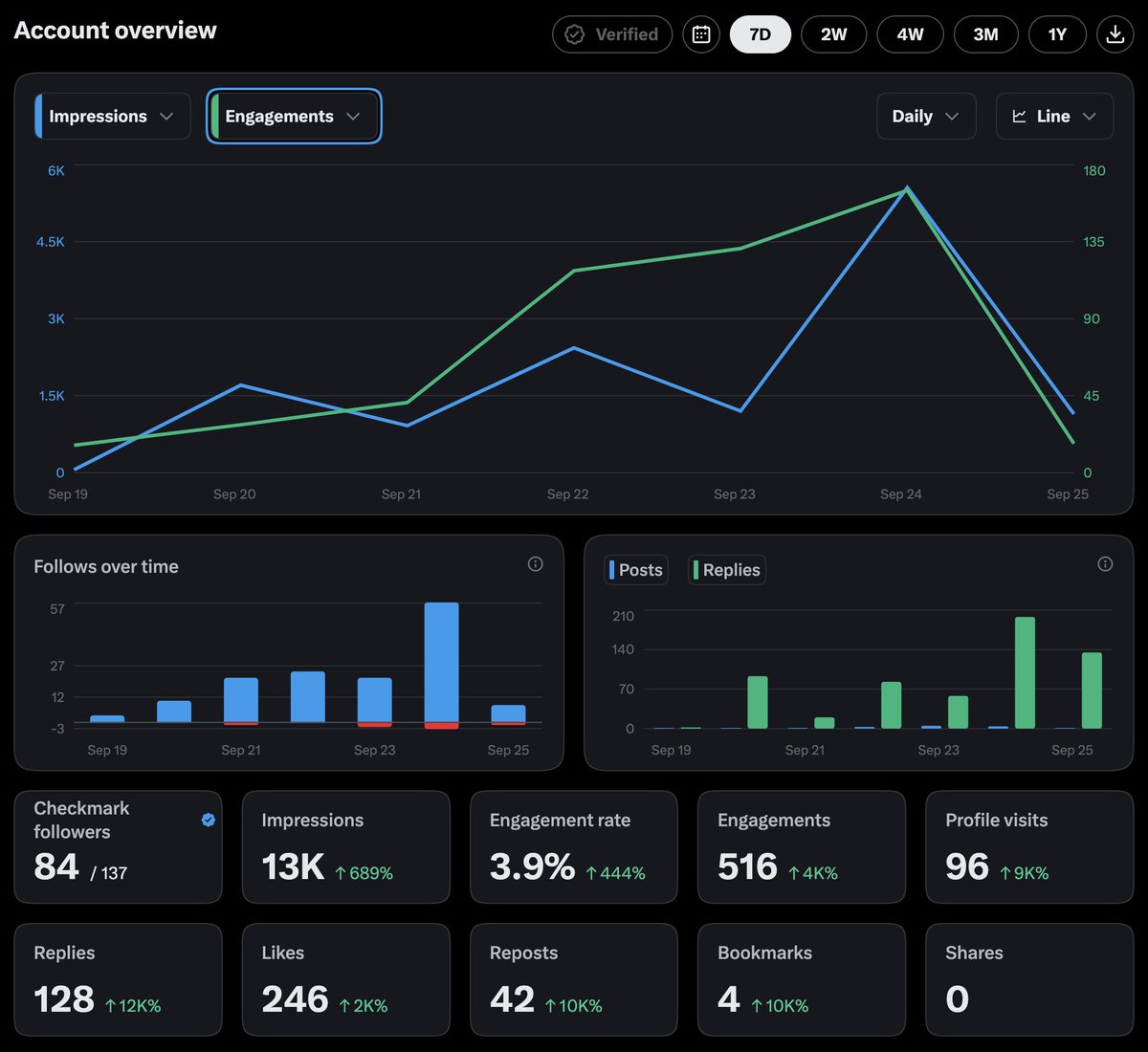Screen dimensions: 1148x1052
Task: Open the Line chart type dropdown
Action: (x=1054, y=116)
